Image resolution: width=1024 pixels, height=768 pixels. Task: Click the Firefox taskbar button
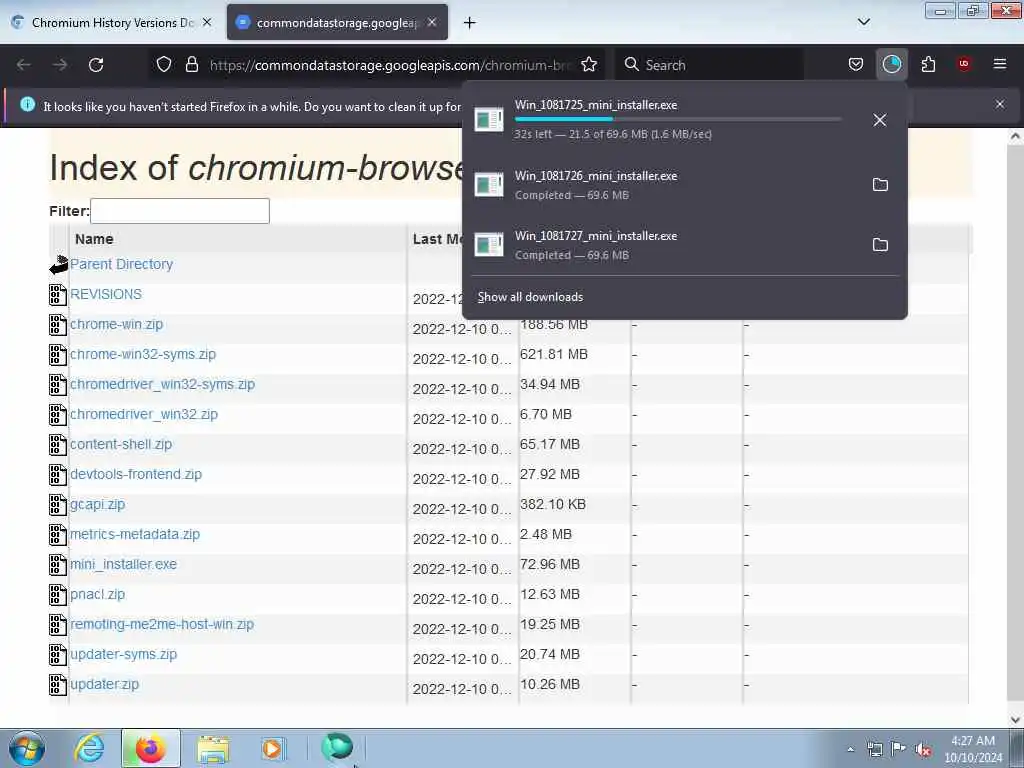pyautogui.click(x=150, y=748)
